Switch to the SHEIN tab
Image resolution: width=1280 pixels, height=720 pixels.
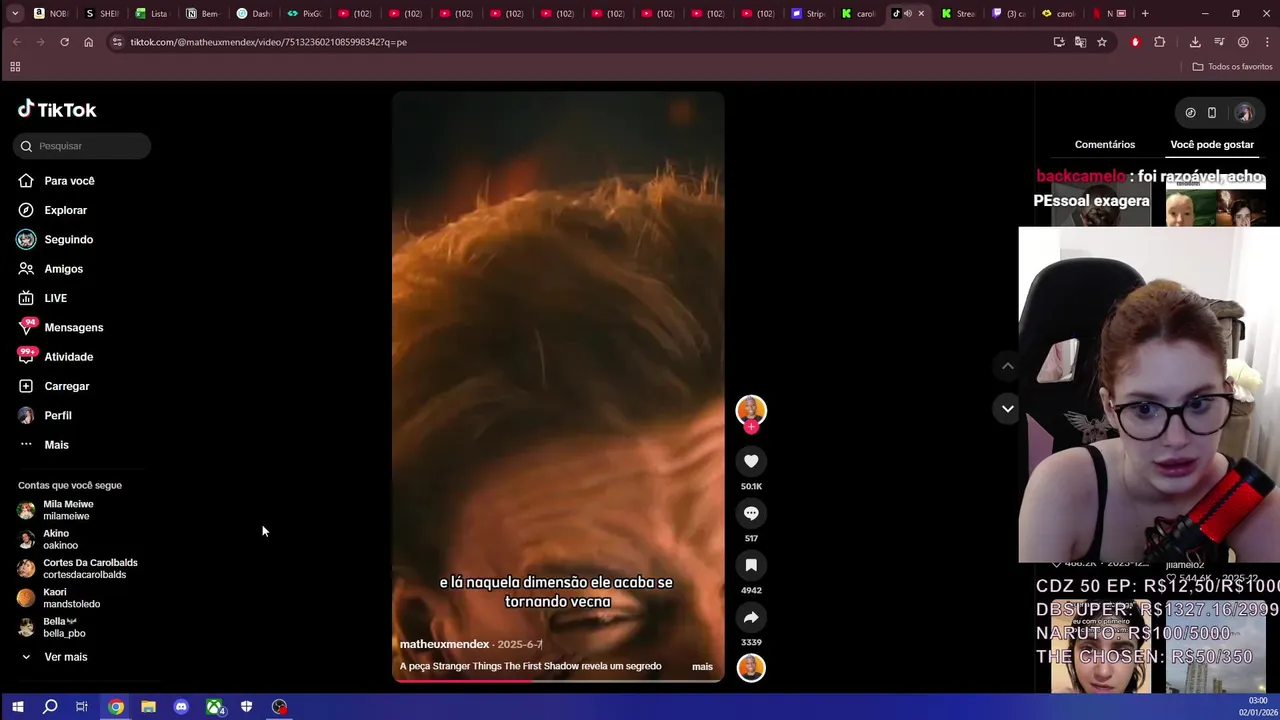(102, 14)
